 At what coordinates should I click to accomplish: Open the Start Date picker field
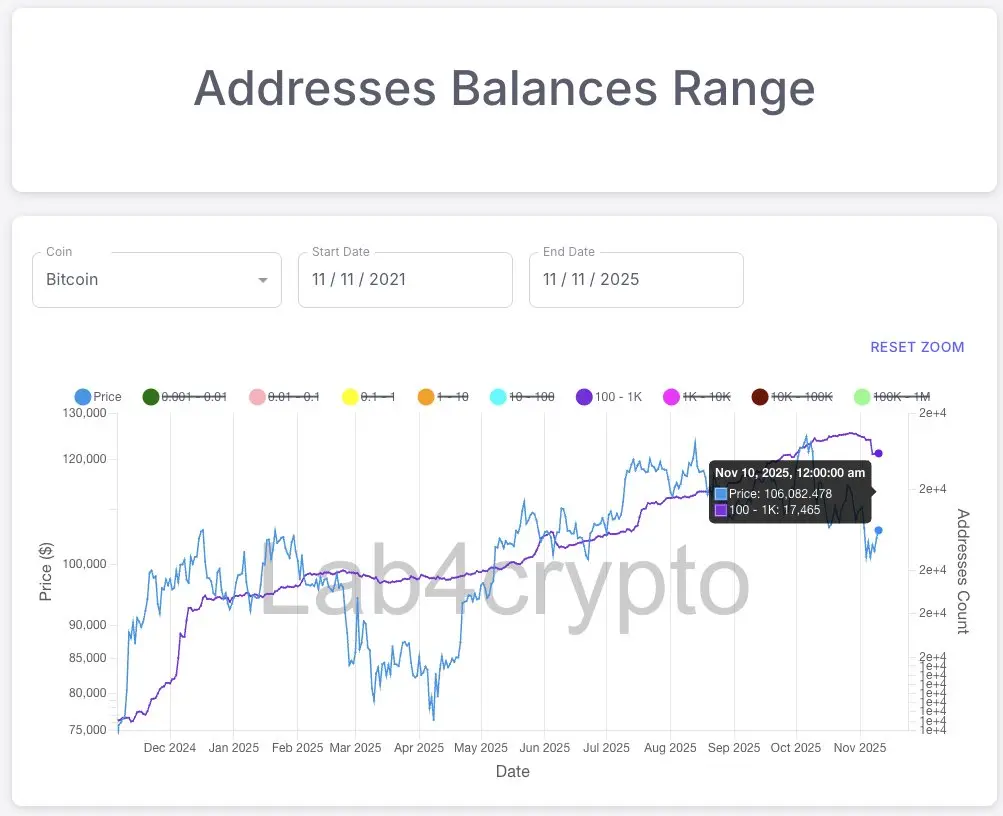click(405, 280)
